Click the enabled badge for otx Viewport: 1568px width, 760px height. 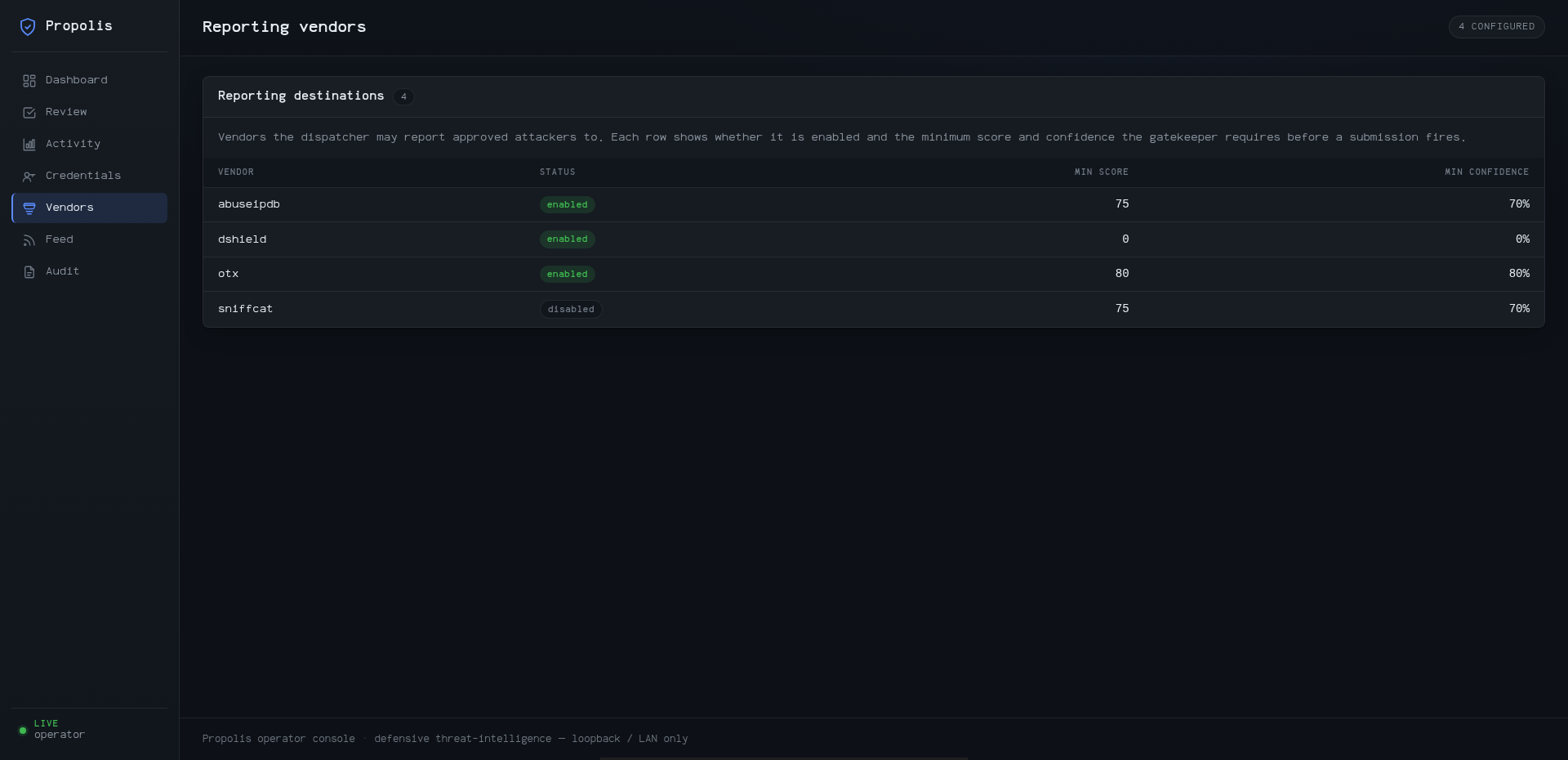tap(568, 275)
